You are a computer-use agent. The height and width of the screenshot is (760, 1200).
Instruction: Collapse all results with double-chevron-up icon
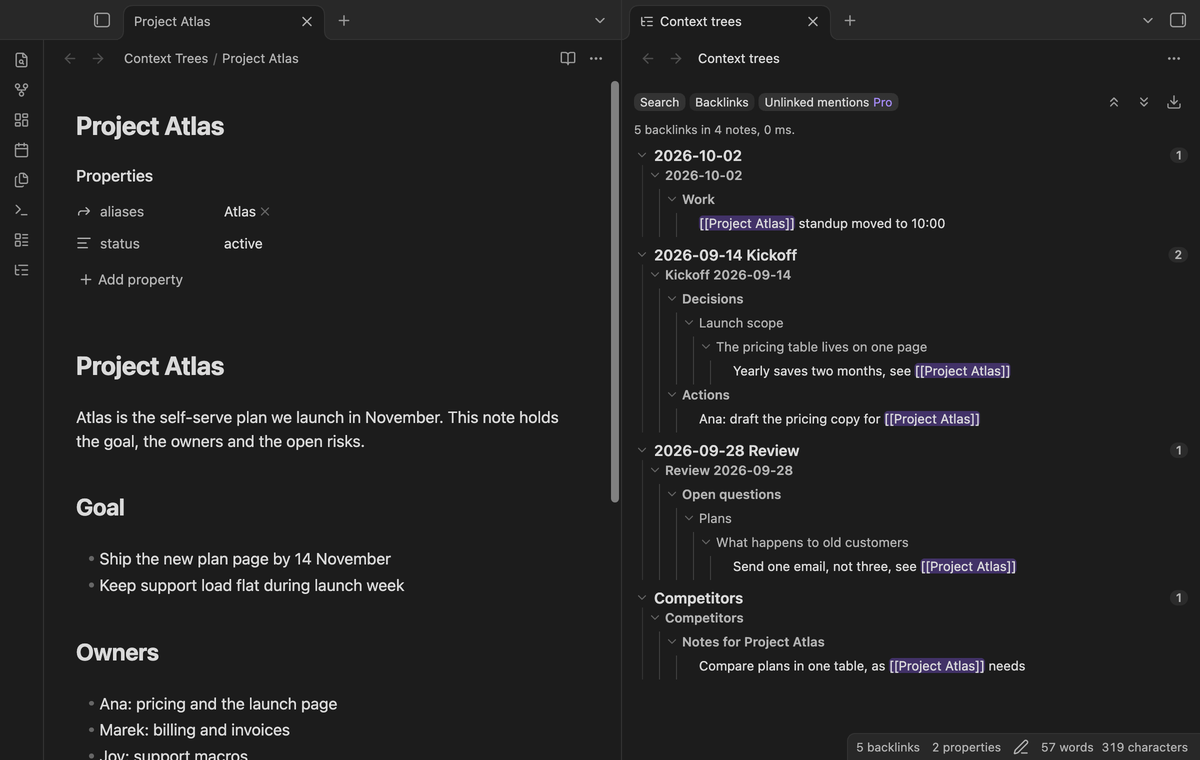tap(1114, 102)
